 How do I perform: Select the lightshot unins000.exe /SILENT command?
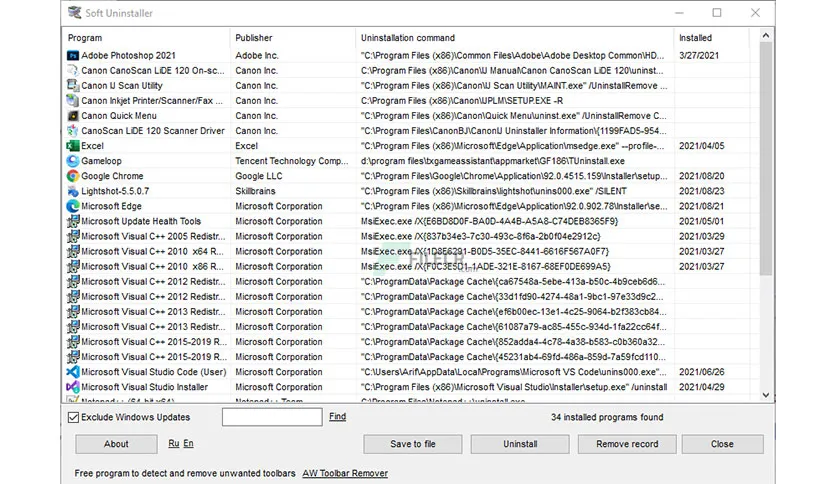(494, 191)
